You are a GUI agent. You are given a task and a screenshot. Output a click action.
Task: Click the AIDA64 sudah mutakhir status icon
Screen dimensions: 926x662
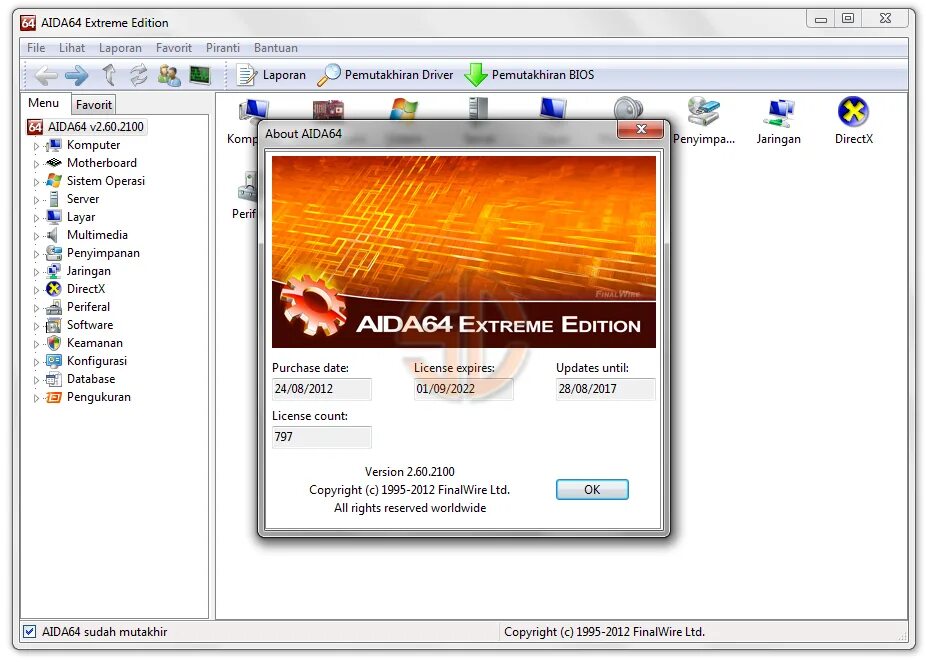pos(29,632)
